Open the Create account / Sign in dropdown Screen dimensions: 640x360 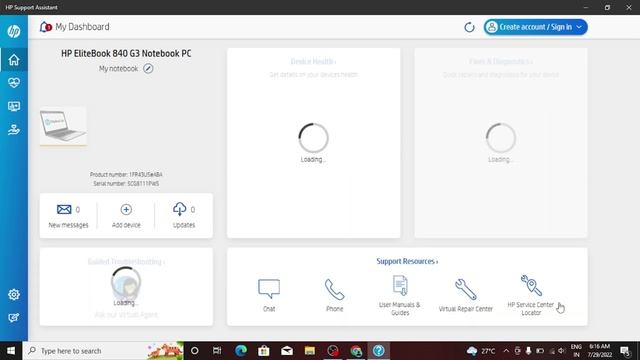536,27
